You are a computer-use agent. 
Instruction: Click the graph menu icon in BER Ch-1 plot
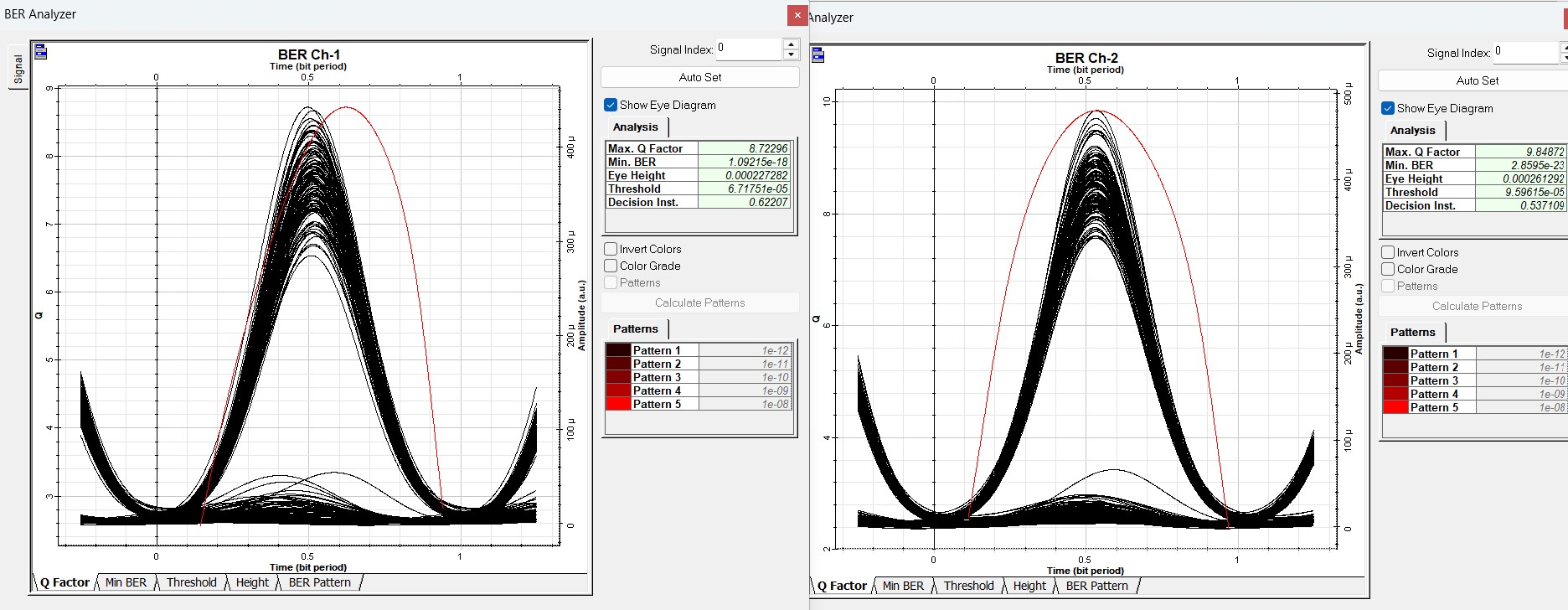(x=40, y=53)
